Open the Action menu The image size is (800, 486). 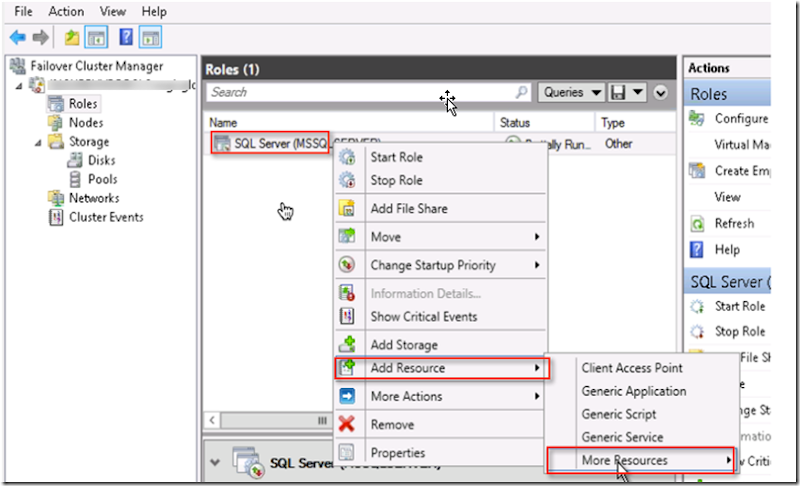[x=66, y=11]
